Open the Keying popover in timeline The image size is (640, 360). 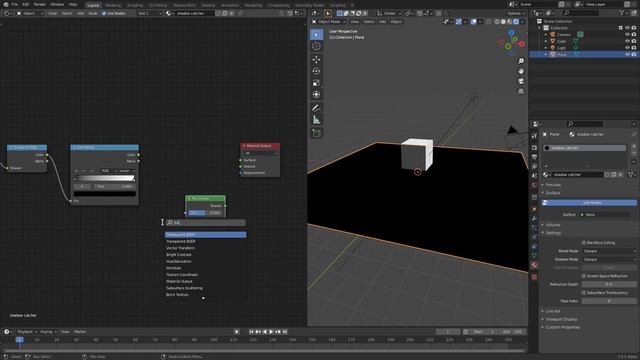tap(48, 332)
